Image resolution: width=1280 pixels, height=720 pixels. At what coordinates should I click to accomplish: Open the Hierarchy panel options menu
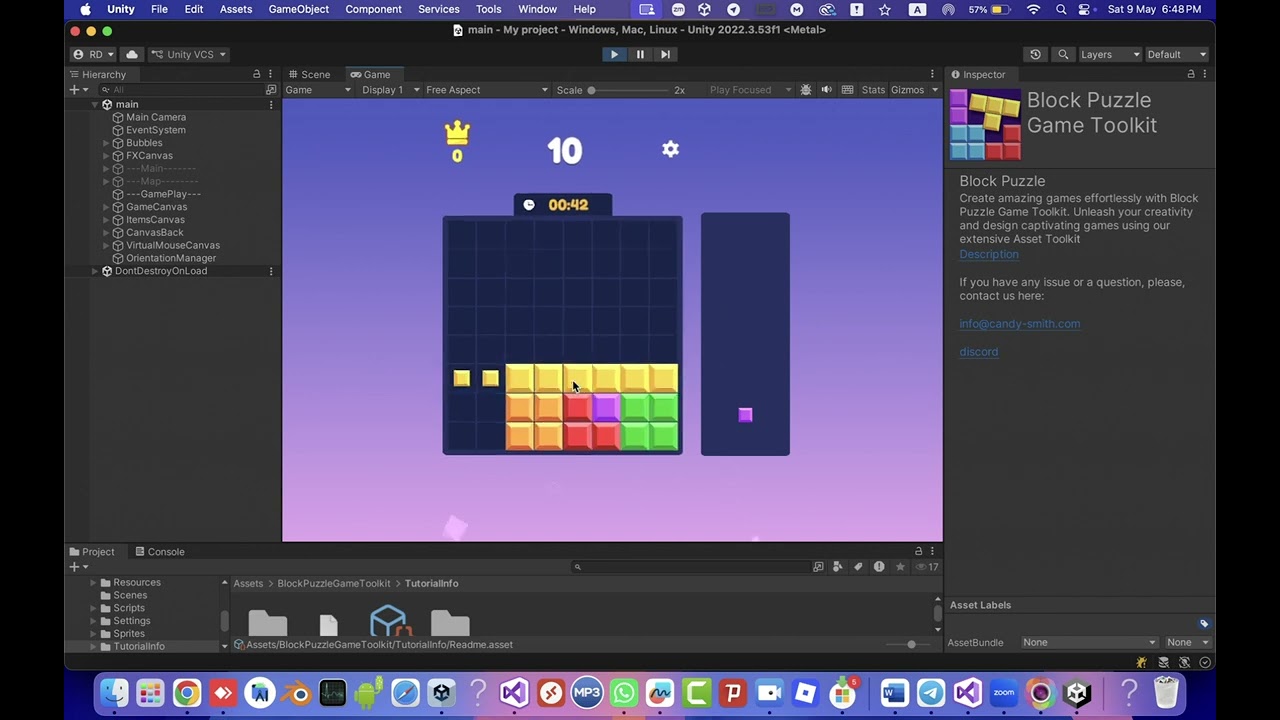pos(270,74)
